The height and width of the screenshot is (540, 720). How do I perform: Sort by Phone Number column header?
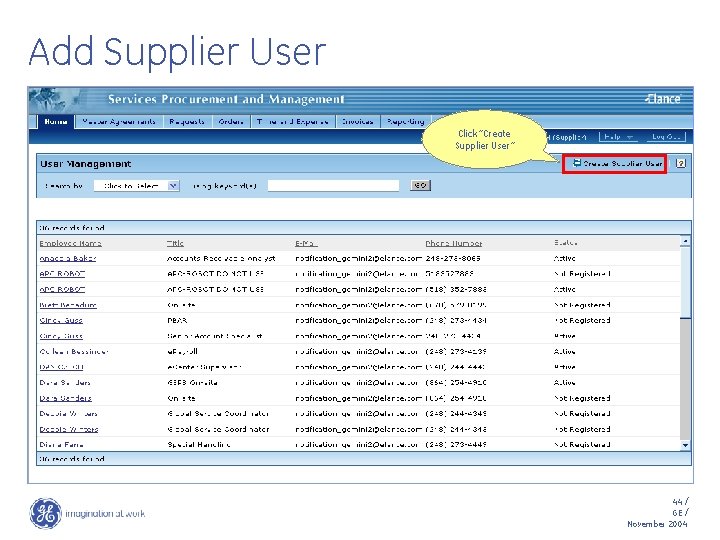pyautogui.click(x=454, y=243)
